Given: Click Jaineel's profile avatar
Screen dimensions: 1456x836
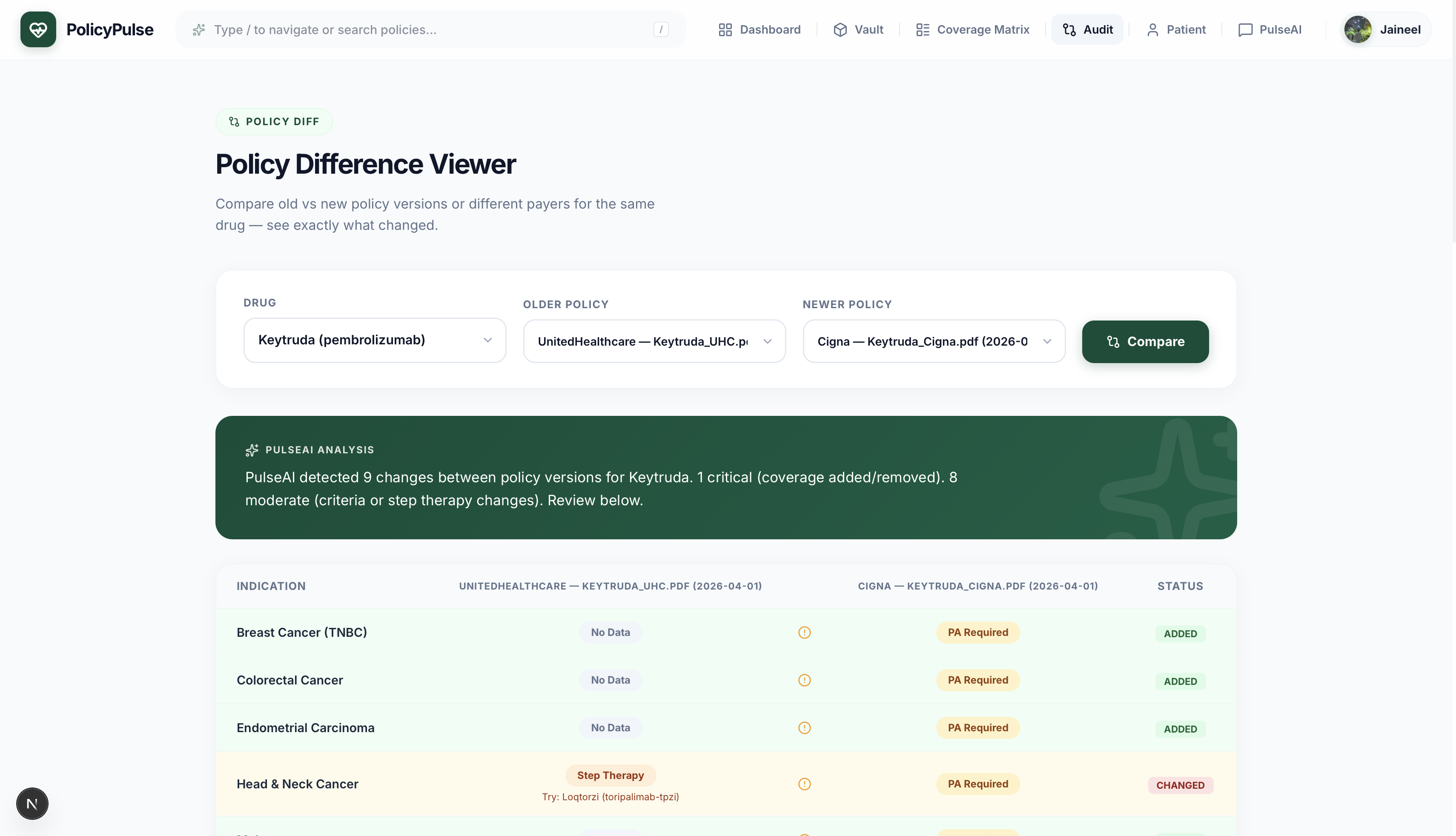Looking at the screenshot, I should click(1358, 29).
